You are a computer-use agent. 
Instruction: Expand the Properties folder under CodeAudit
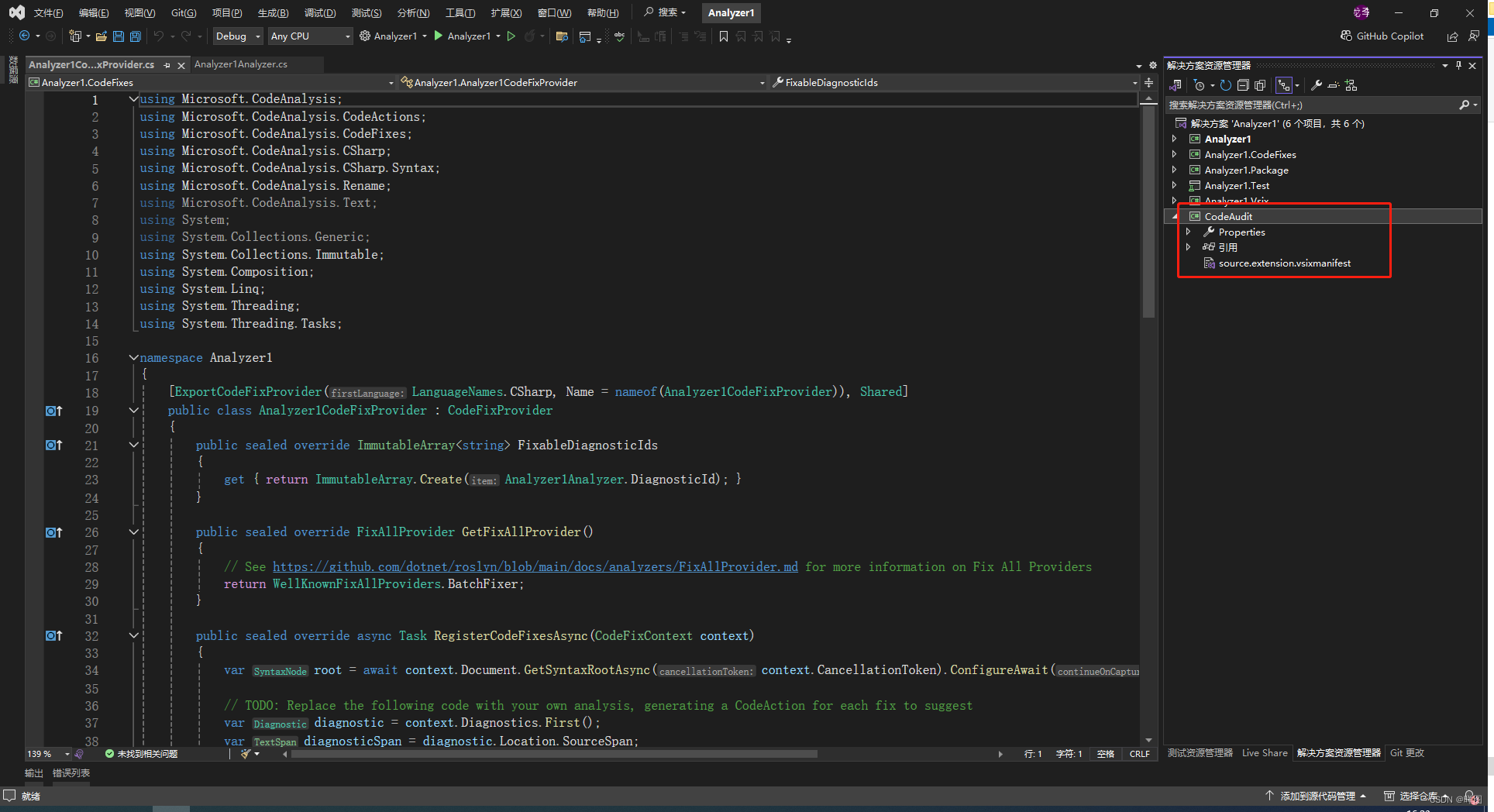point(1189,232)
